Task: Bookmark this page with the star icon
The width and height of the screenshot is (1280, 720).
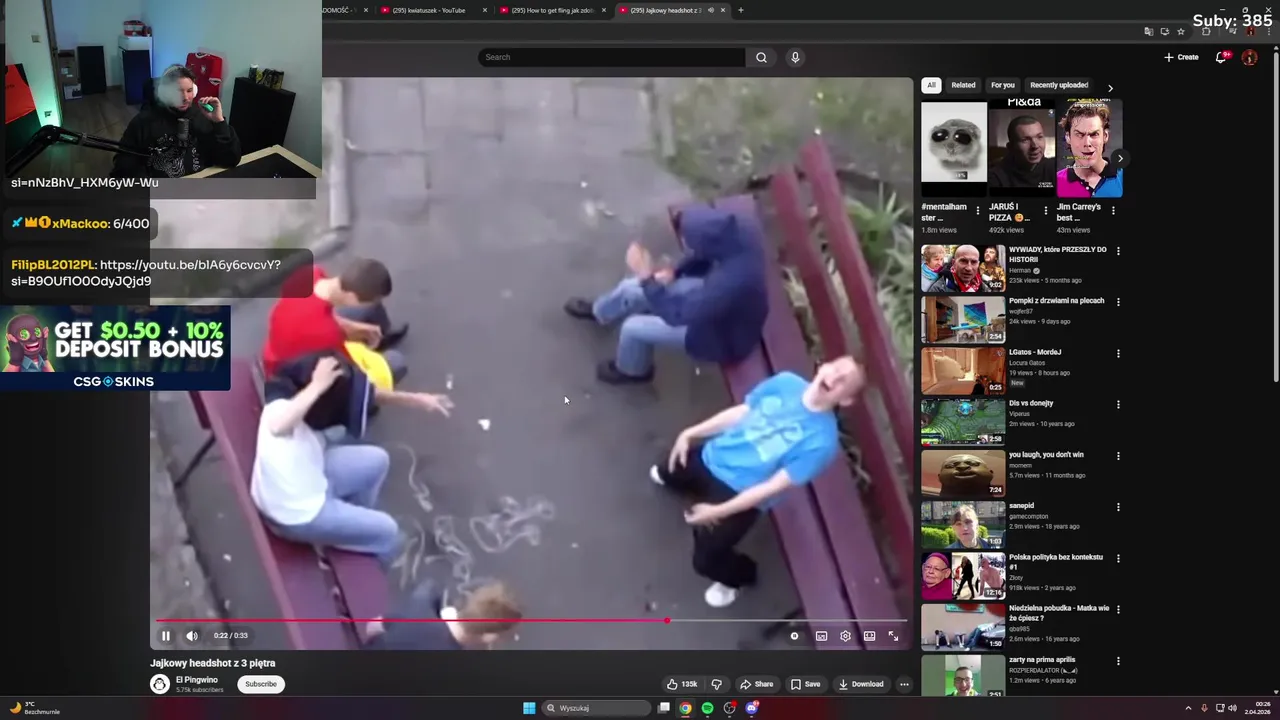Action: click(x=1181, y=32)
